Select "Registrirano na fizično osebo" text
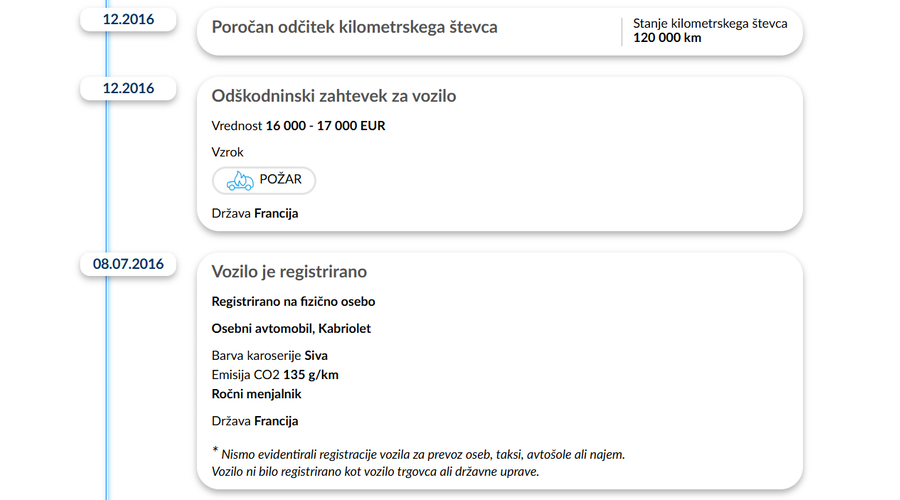The width and height of the screenshot is (900, 500). point(293,301)
